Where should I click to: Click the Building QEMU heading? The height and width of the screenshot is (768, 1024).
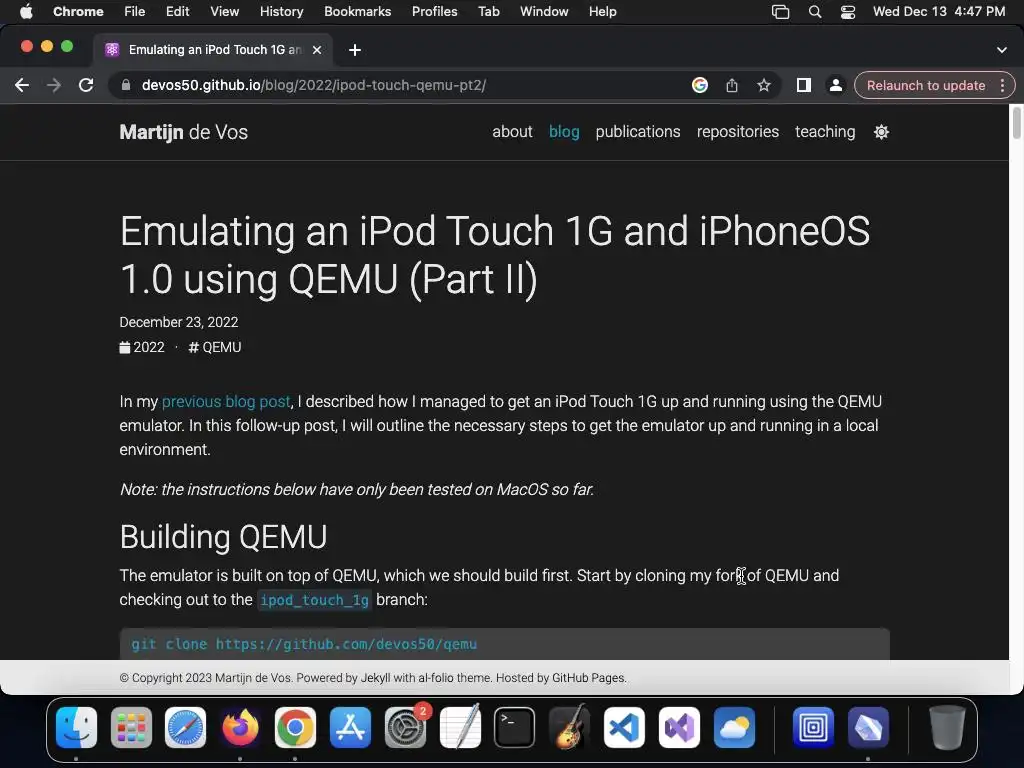[223, 537]
